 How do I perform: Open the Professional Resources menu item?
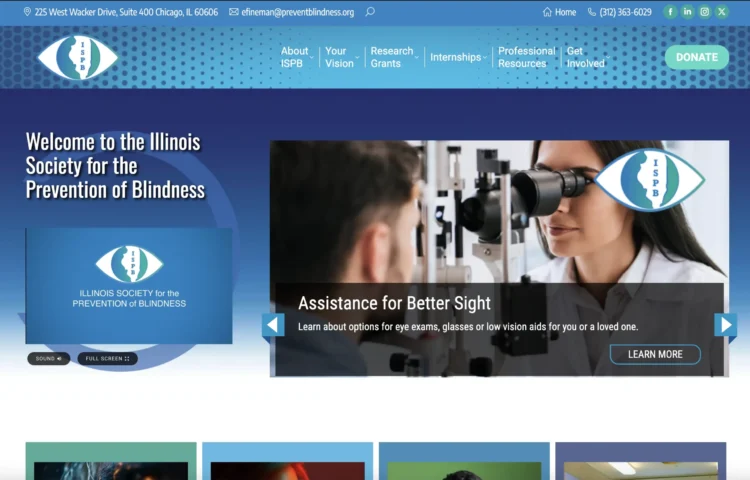click(526, 57)
